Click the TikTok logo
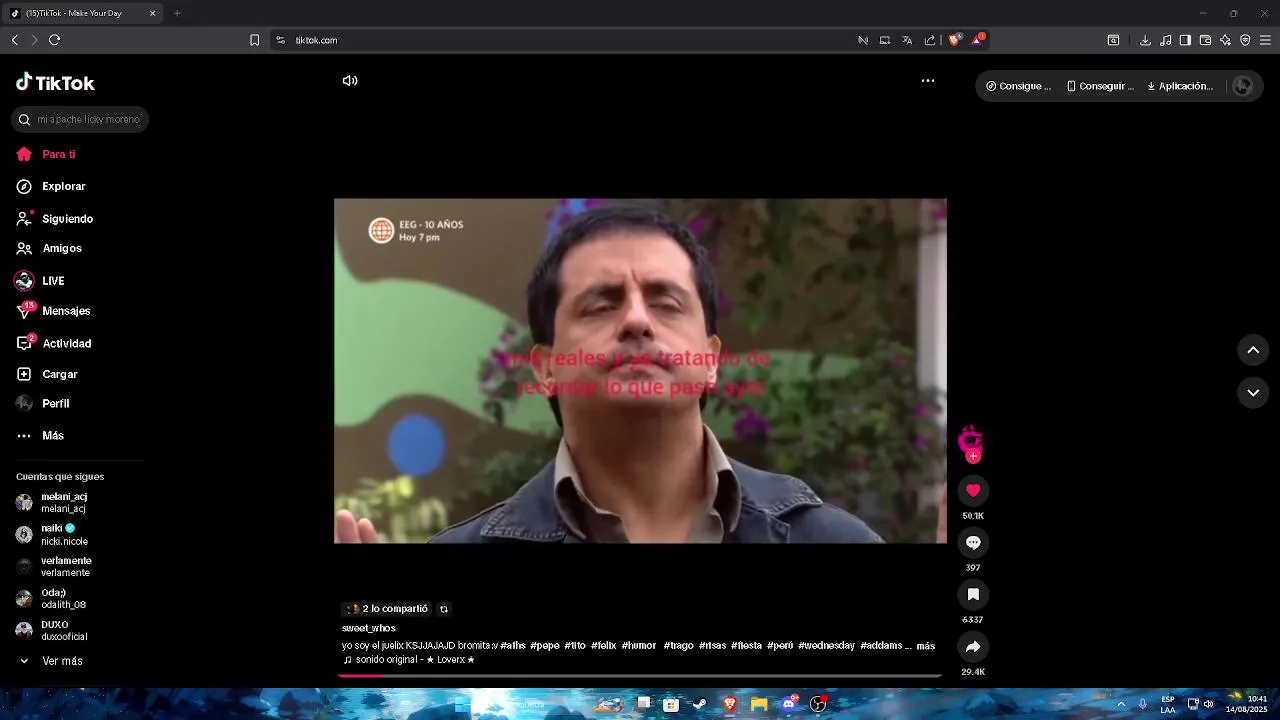Viewport: 1280px width, 720px height. [55, 83]
